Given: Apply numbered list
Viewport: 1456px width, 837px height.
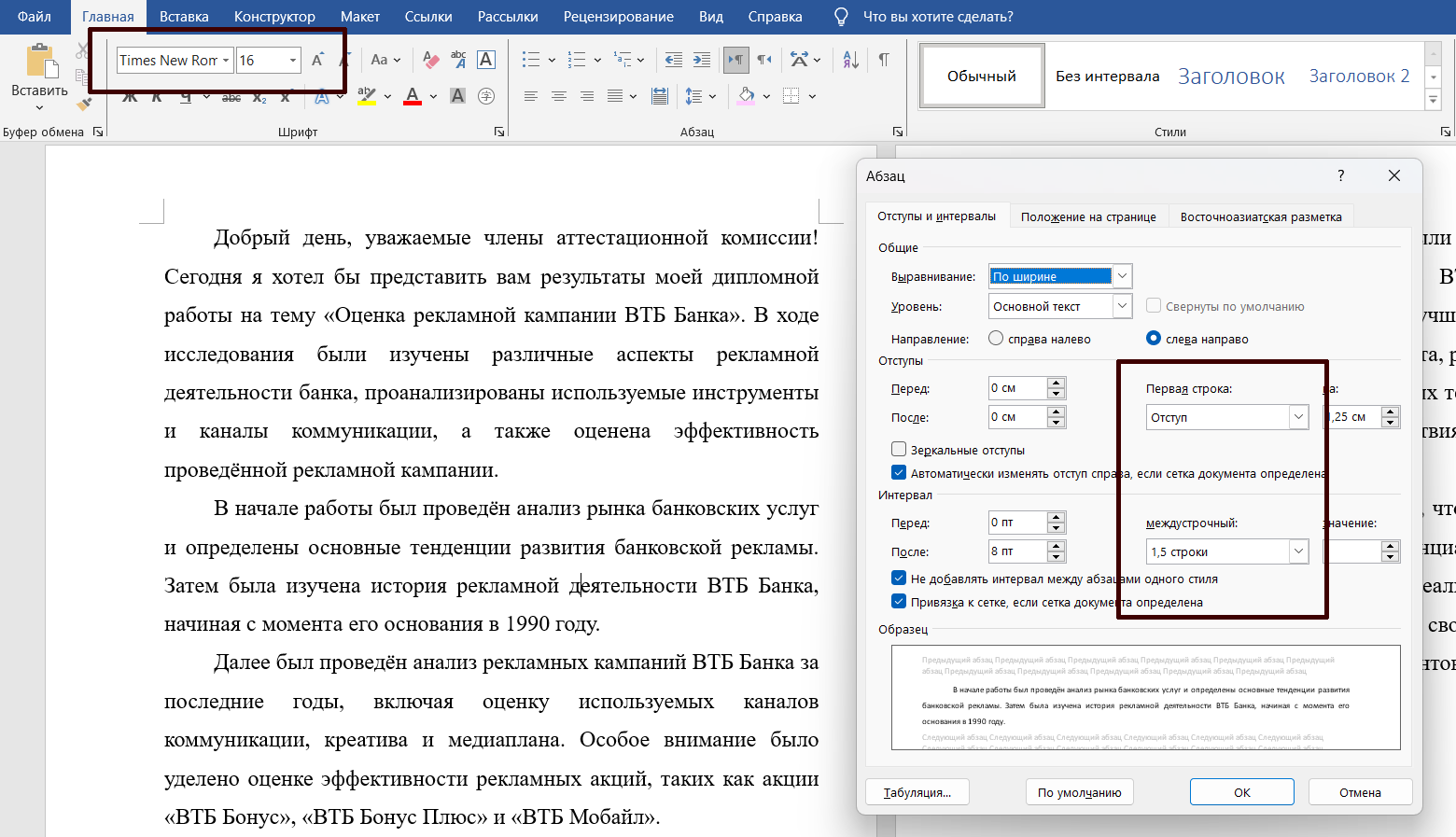Looking at the screenshot, I should (x=577, y=60).
